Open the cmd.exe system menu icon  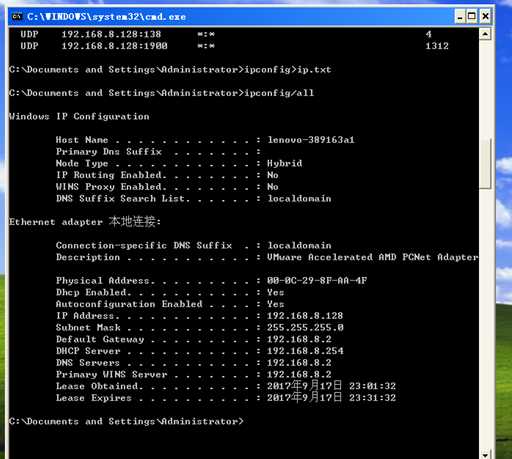coord(16,16)
